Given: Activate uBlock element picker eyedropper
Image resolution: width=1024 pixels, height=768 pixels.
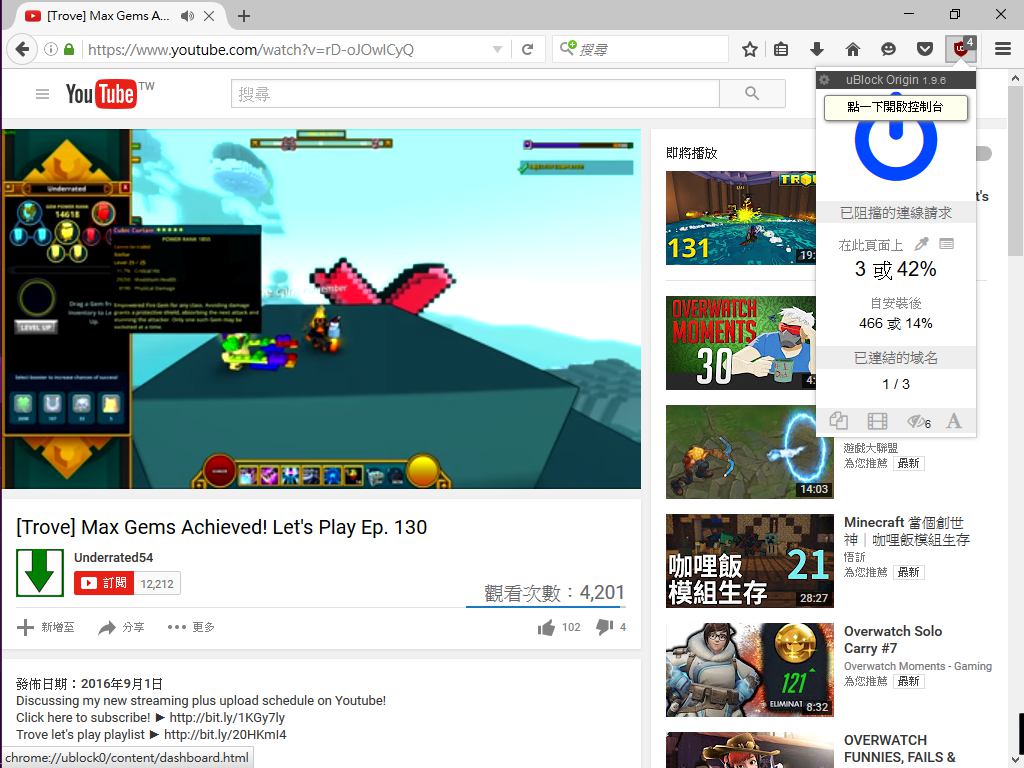Looking at the screenshot, I should [x=922, y=244].
